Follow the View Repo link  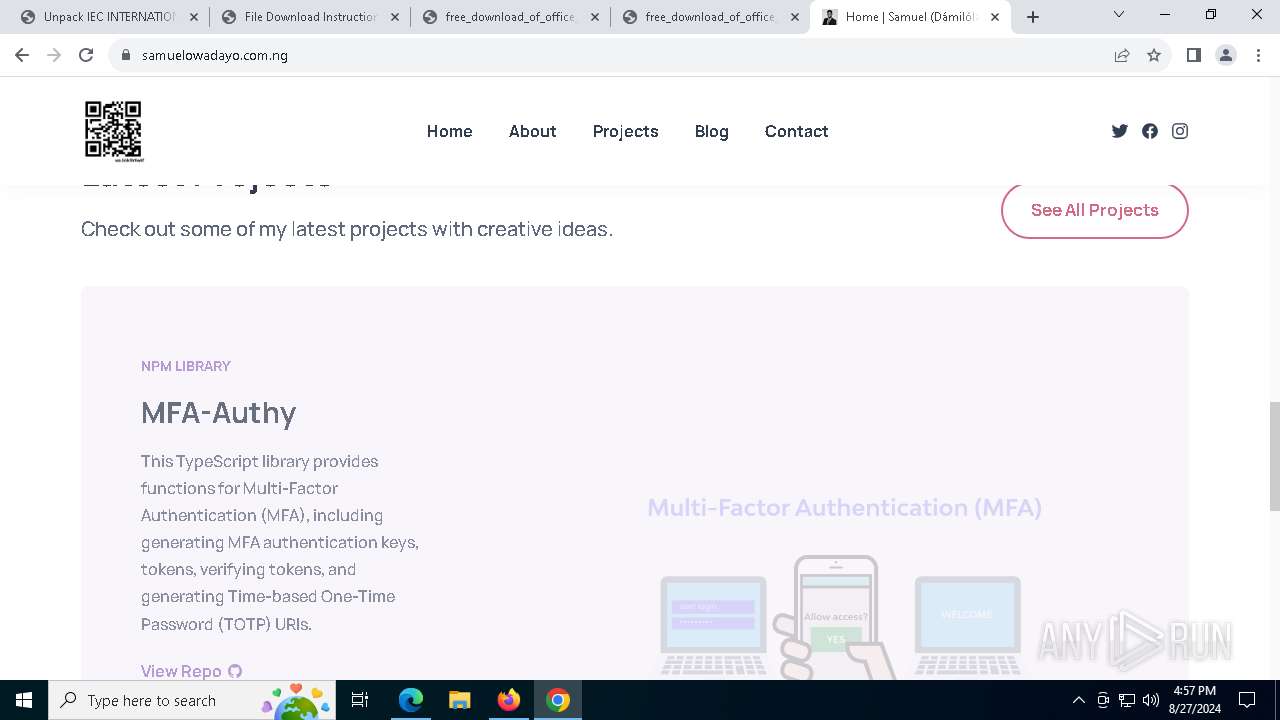pyautogui.click(x=181, y=671)
